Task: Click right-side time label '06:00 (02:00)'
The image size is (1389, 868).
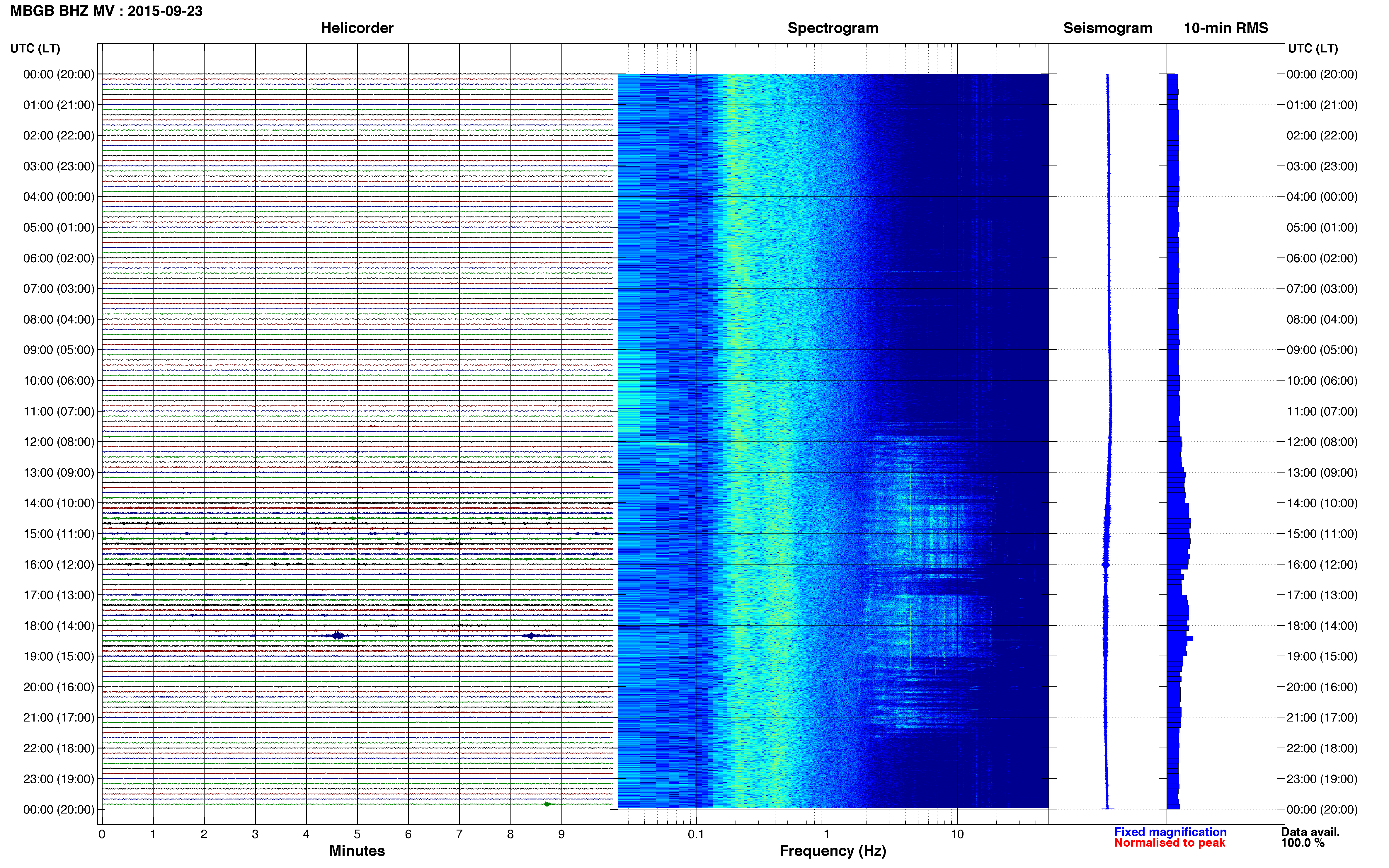Action: 1322,258
